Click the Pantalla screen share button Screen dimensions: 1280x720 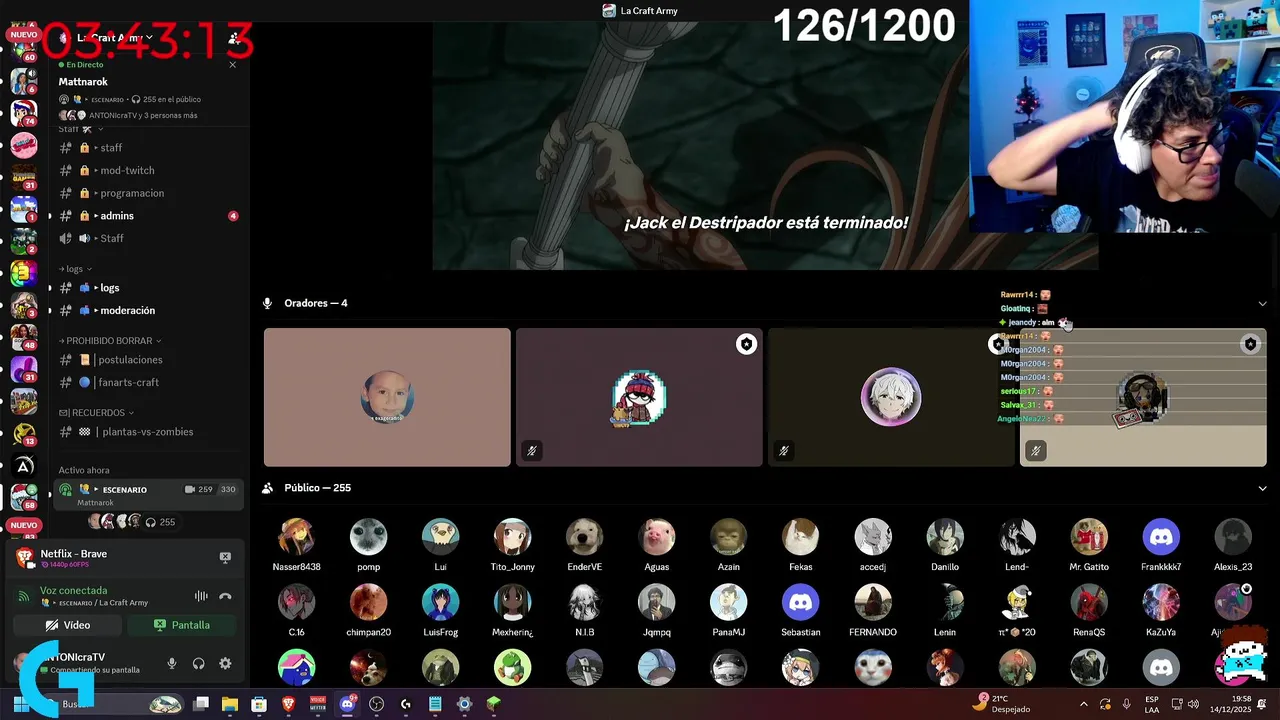(x=182, y=625)
